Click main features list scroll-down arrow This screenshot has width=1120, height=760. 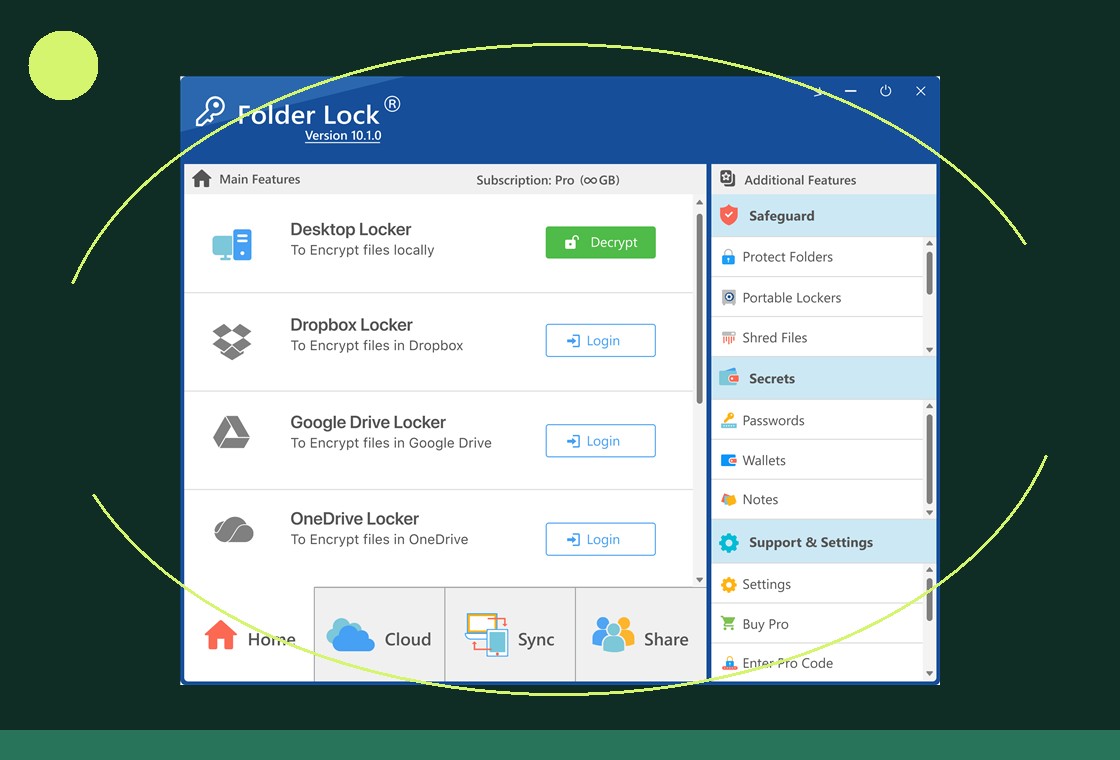(700, 579)
